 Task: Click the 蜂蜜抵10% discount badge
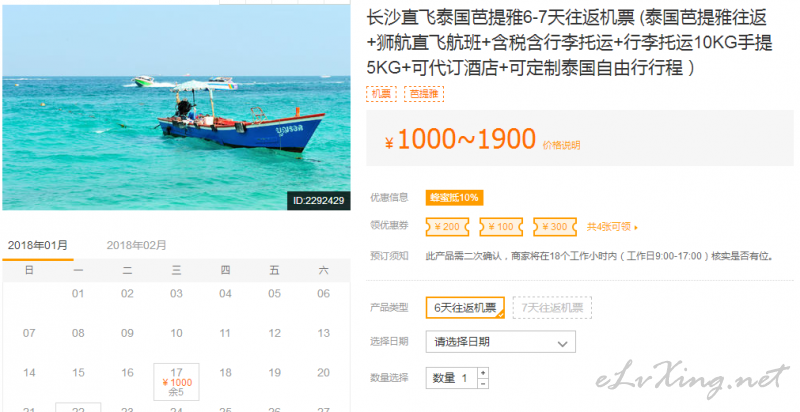point(455,197)
